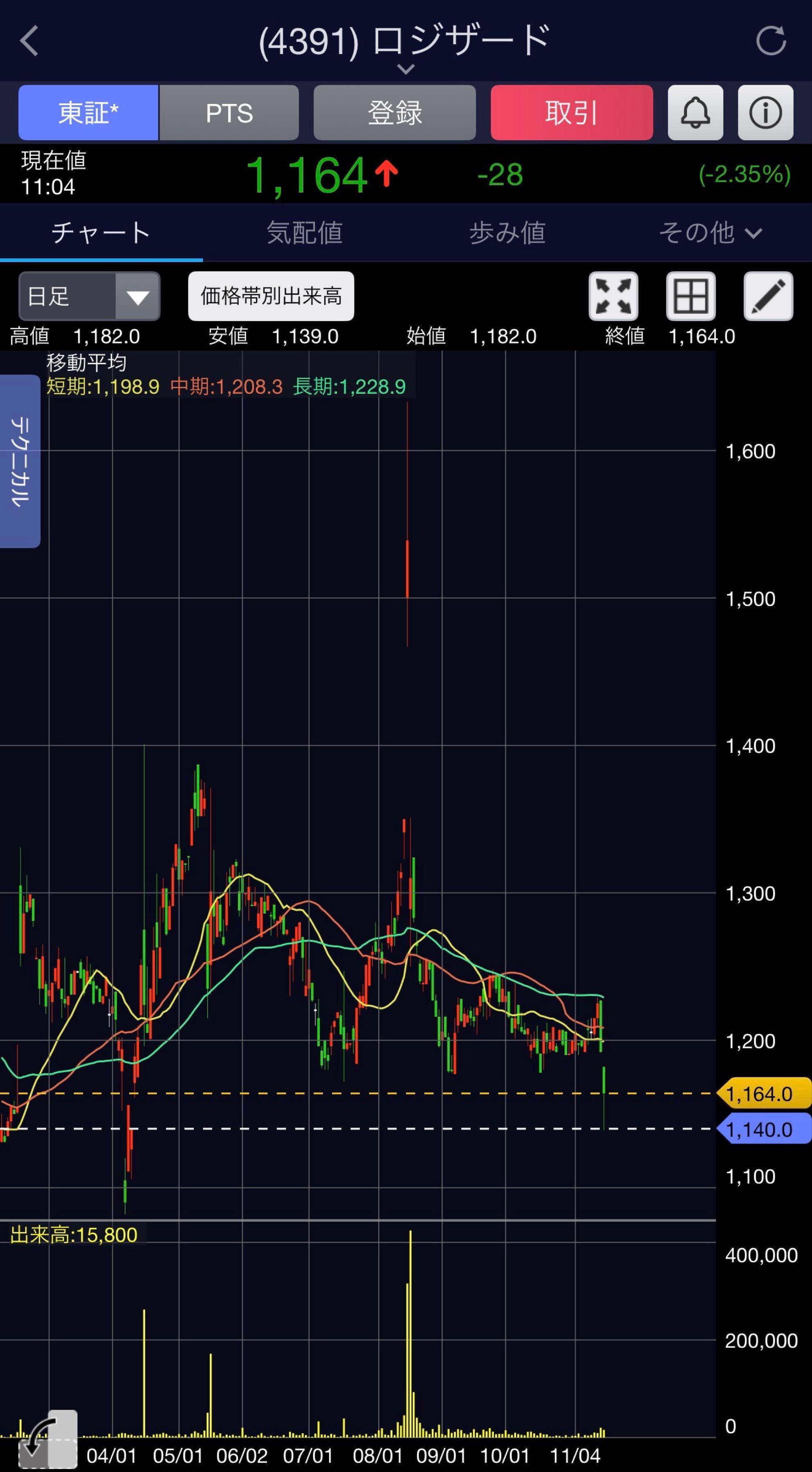Expand chart to fullscreen
The height and width of the screenshot is (1472, 812).
pyautogui.click(x=613, y=296)
